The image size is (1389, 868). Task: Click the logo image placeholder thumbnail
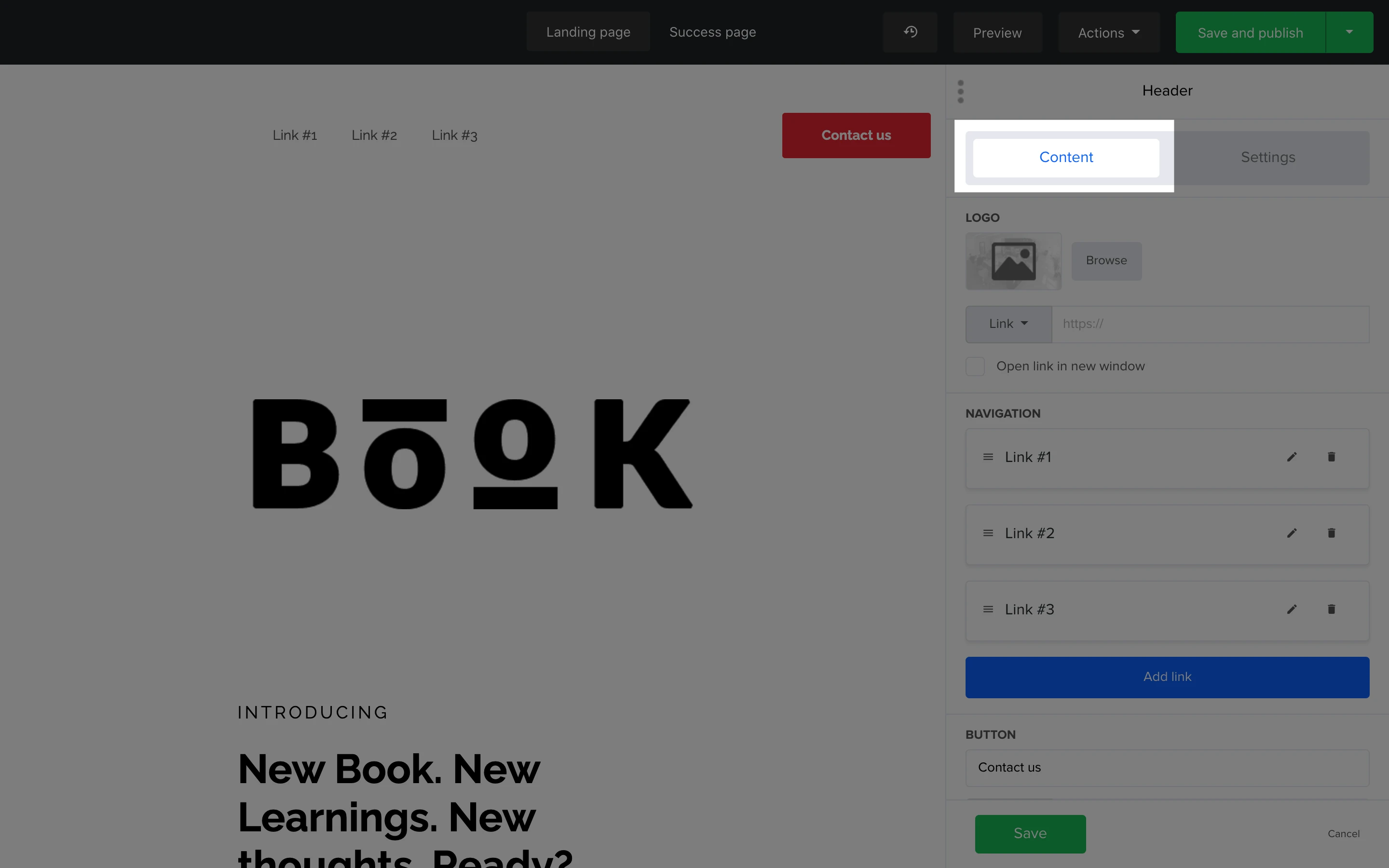(1013, 261)
